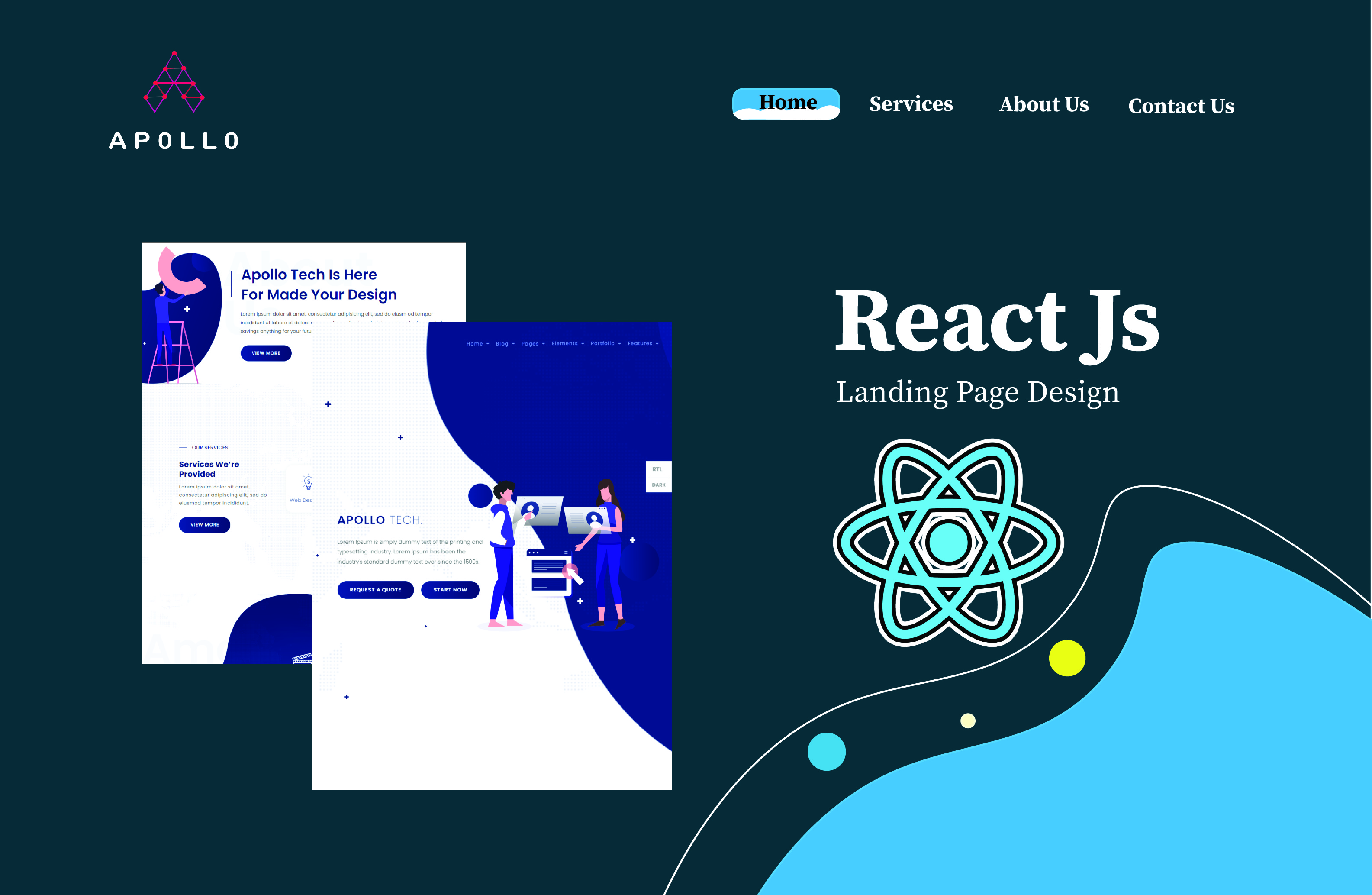Expand the Elements dropdown menu

[x=567, y=344]
